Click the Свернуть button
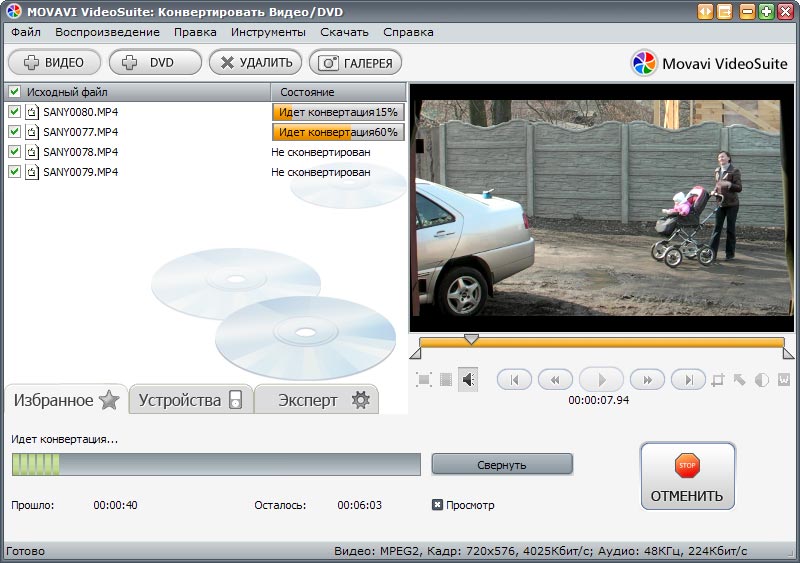Screen dimensions: 800x563 502,465
